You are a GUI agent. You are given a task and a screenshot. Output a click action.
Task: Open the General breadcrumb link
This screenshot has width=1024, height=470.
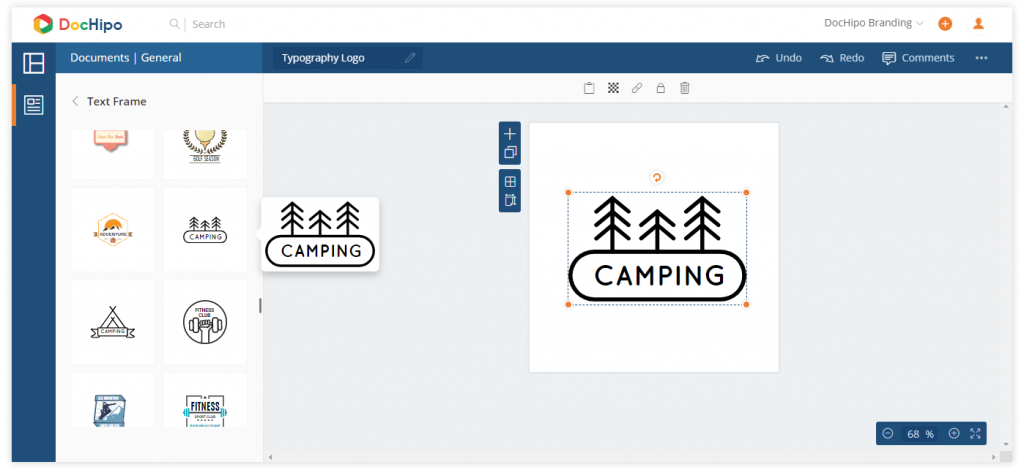click(161, 57)
